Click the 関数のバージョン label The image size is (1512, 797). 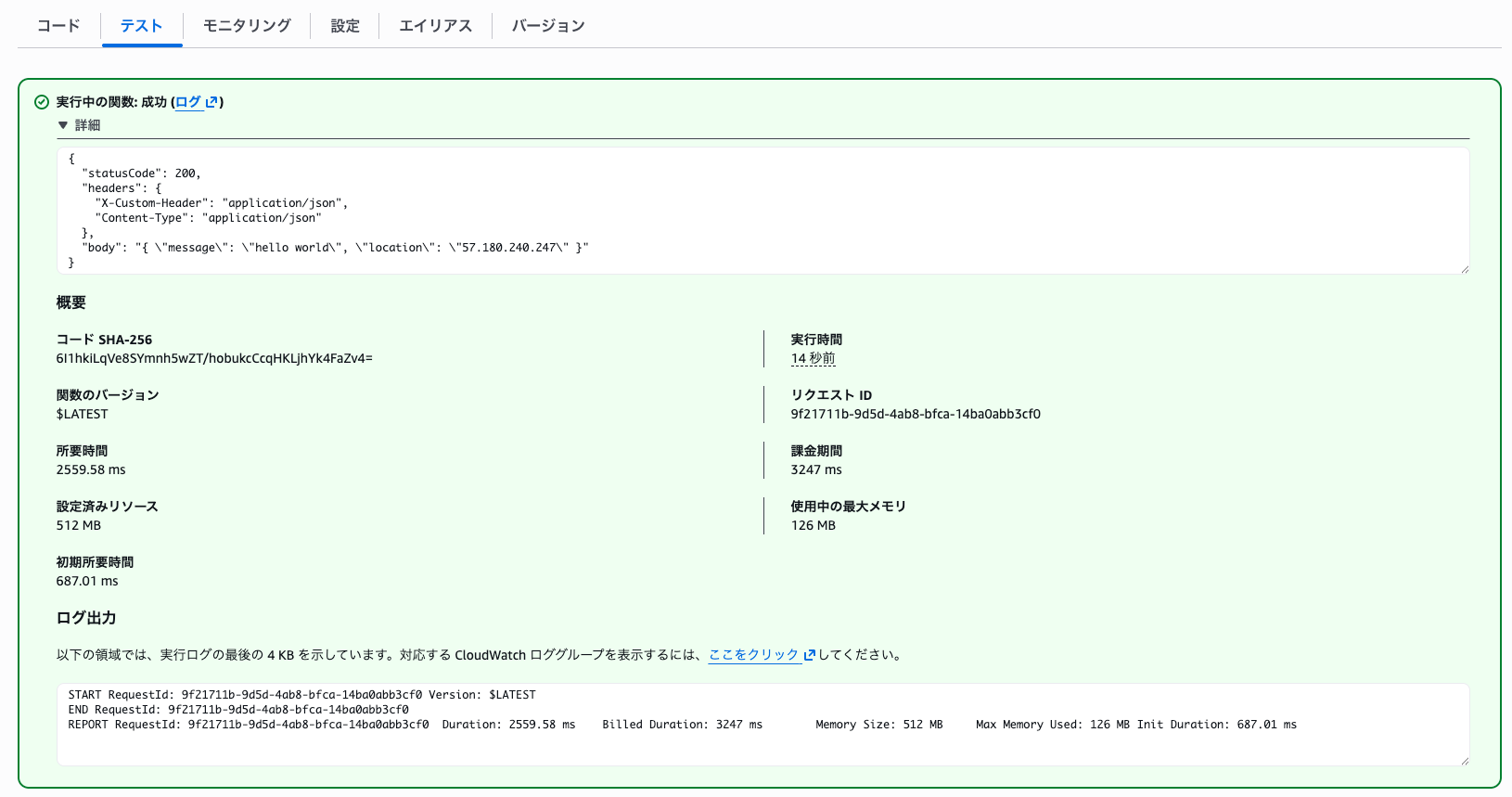click(x=108, y=395)
